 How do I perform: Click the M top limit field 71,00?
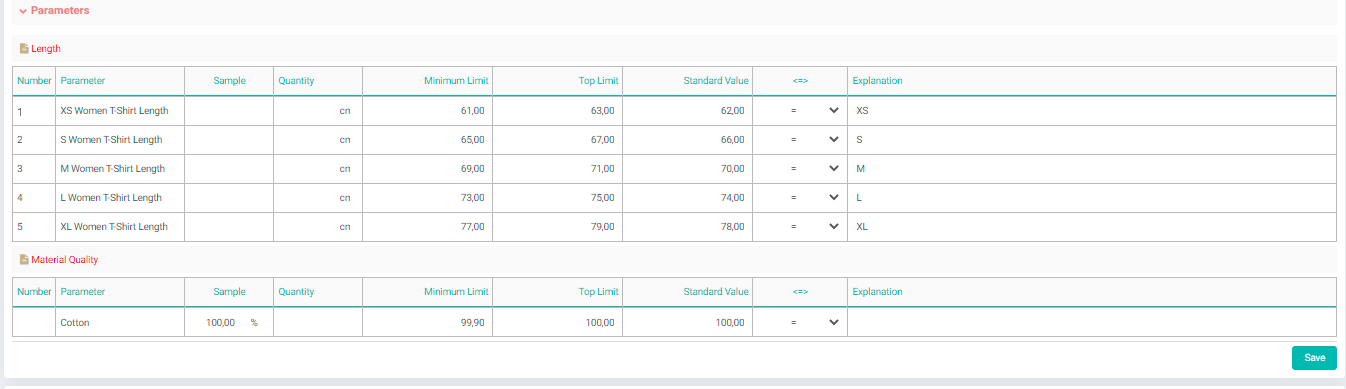click(x=557, y=168)
